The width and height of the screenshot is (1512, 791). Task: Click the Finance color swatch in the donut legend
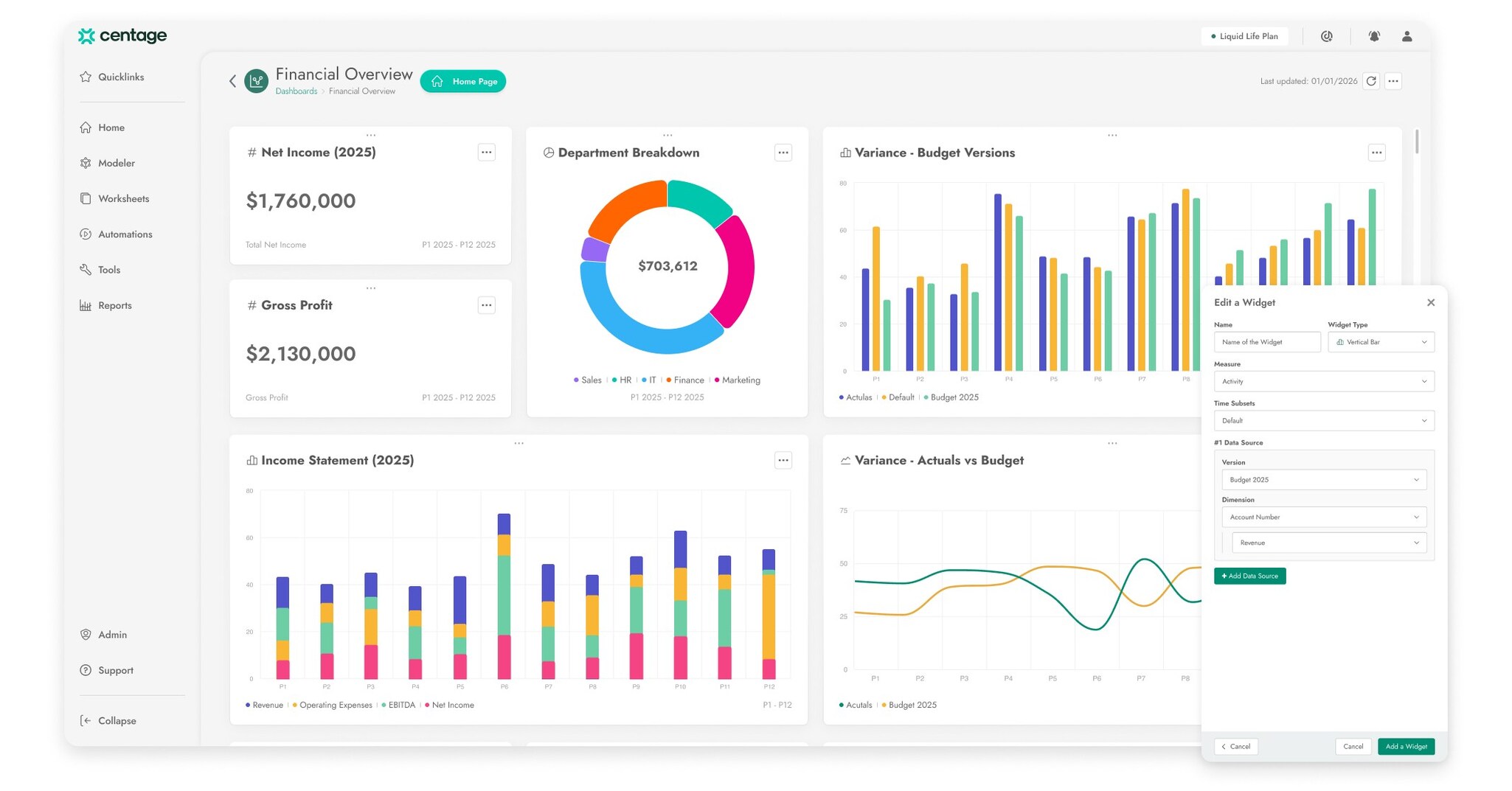point(670,380)
